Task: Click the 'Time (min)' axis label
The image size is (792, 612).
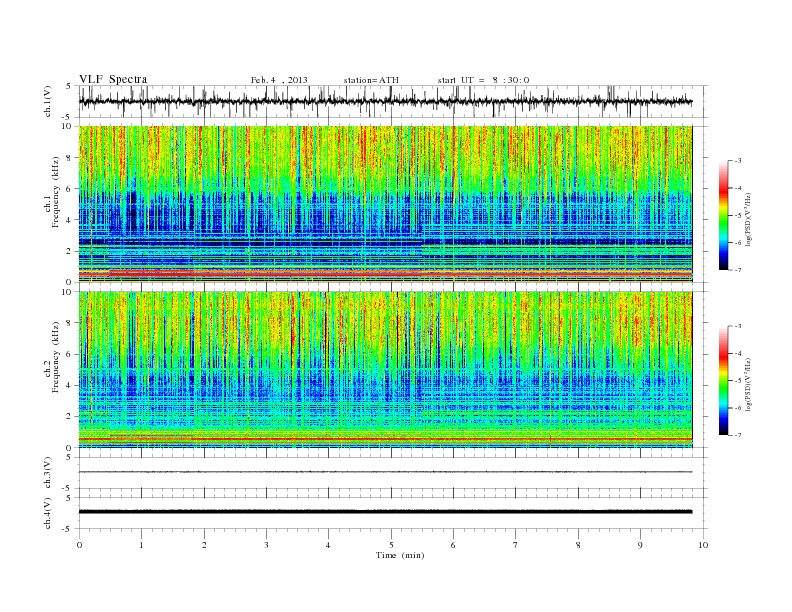Action: tap(400, 555)
